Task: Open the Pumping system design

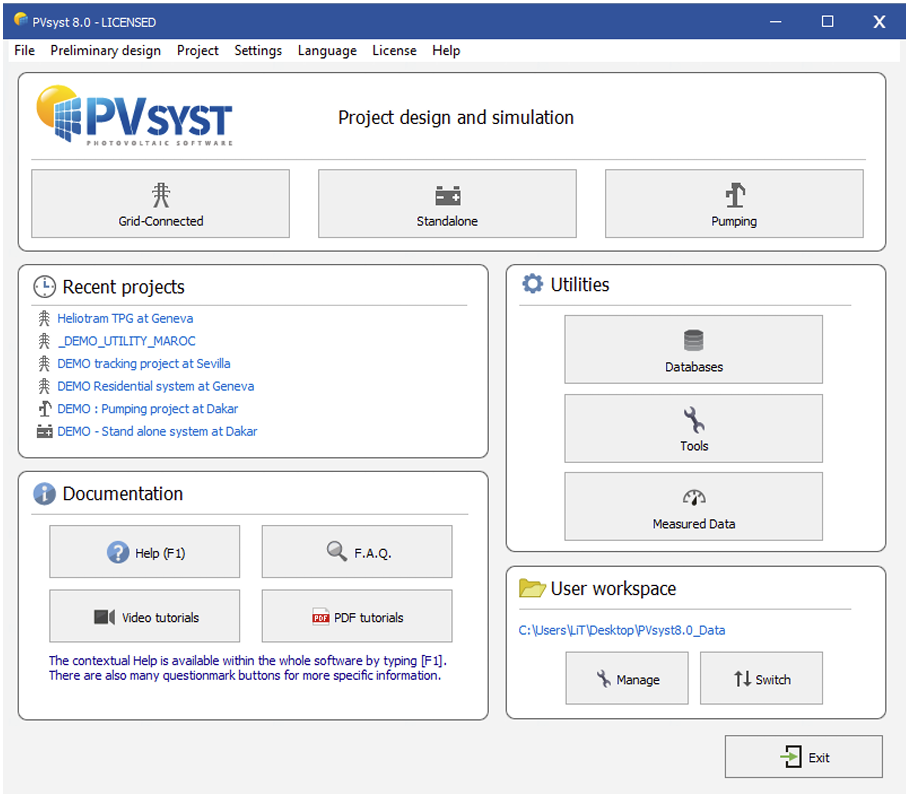Action: click(733, 203)
